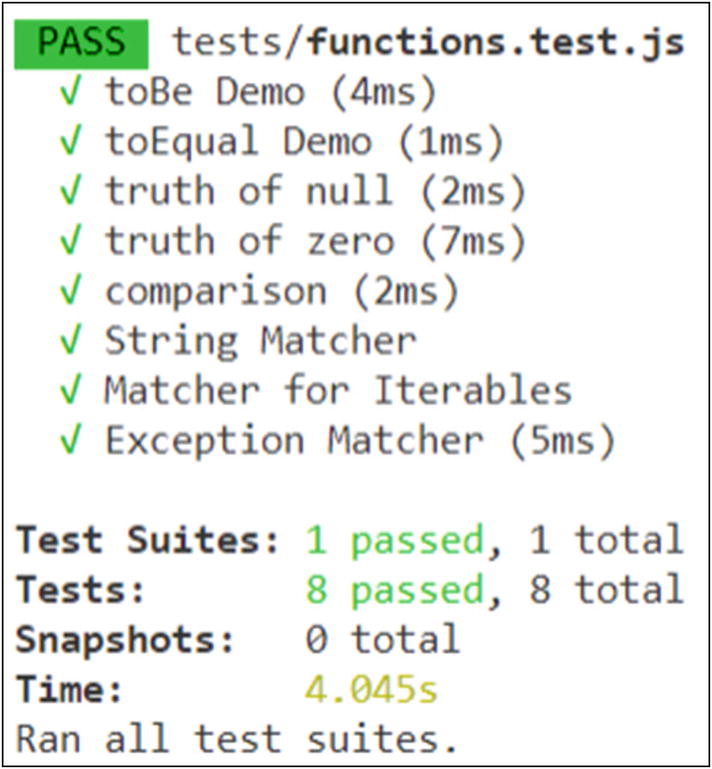Click the Test Suites summary label
Viewport: 712px width, 769px height.
coord(149,540)
